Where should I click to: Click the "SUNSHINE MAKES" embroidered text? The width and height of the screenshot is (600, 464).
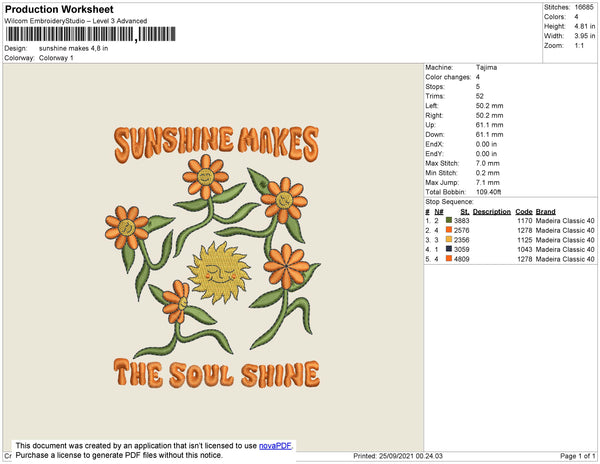216,141
